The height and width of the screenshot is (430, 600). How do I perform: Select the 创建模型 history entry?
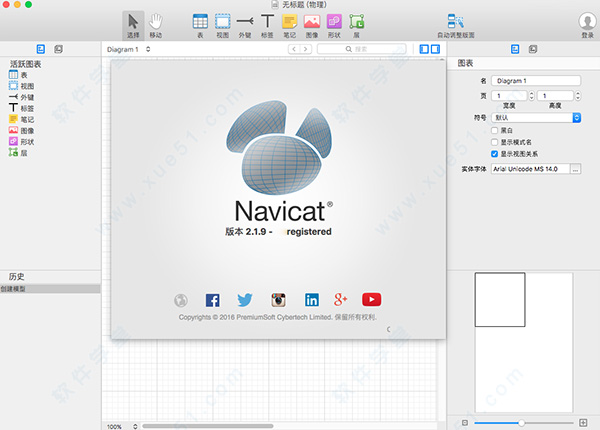50,289
